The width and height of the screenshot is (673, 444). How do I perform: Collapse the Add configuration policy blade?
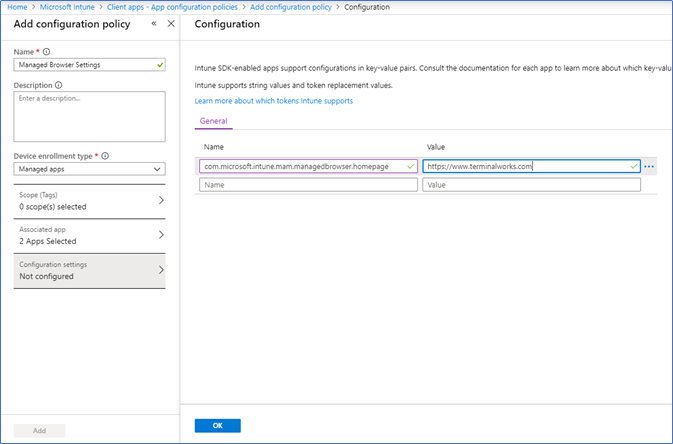pos(154,24)
